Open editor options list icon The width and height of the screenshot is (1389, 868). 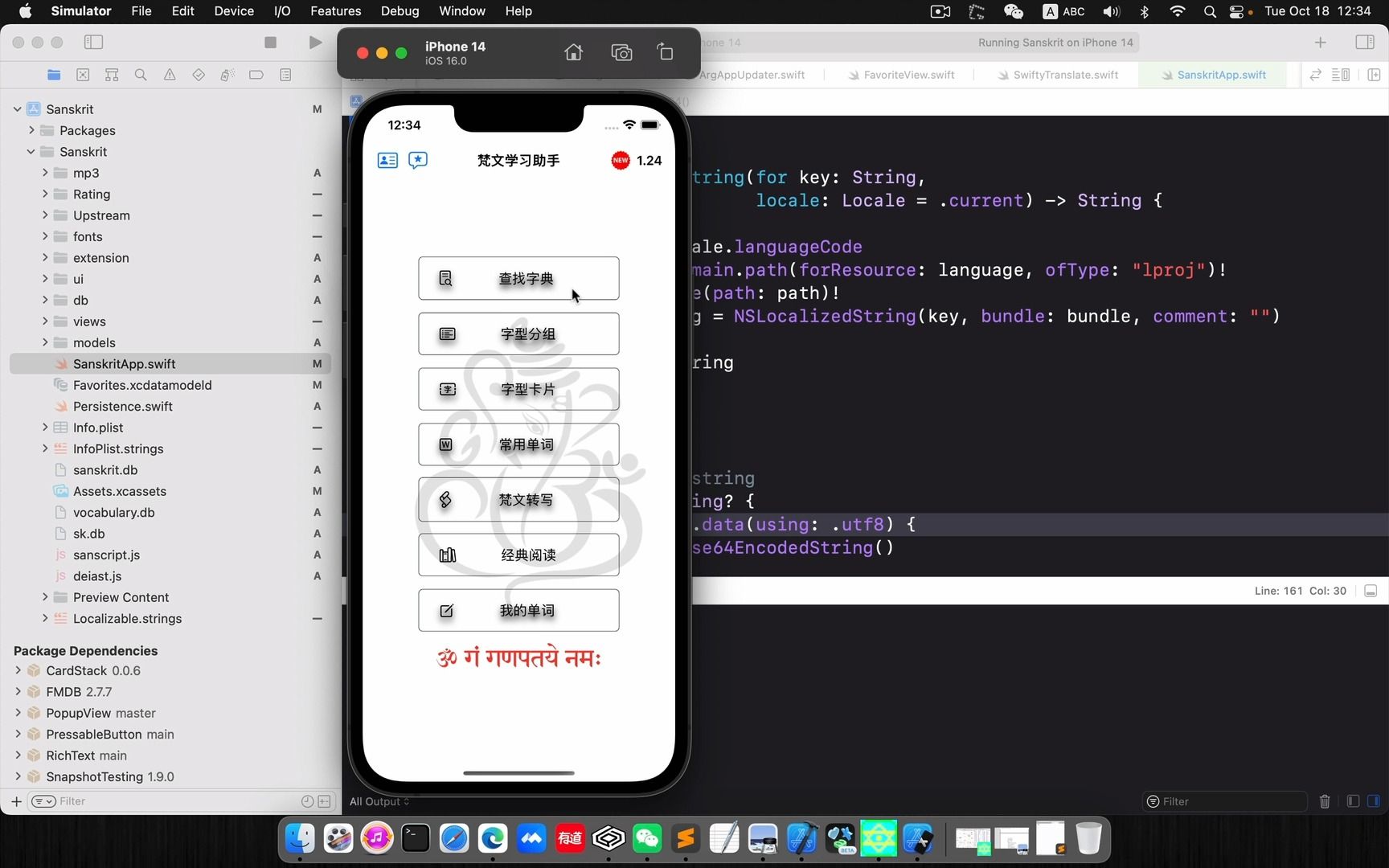(1341, 75)
